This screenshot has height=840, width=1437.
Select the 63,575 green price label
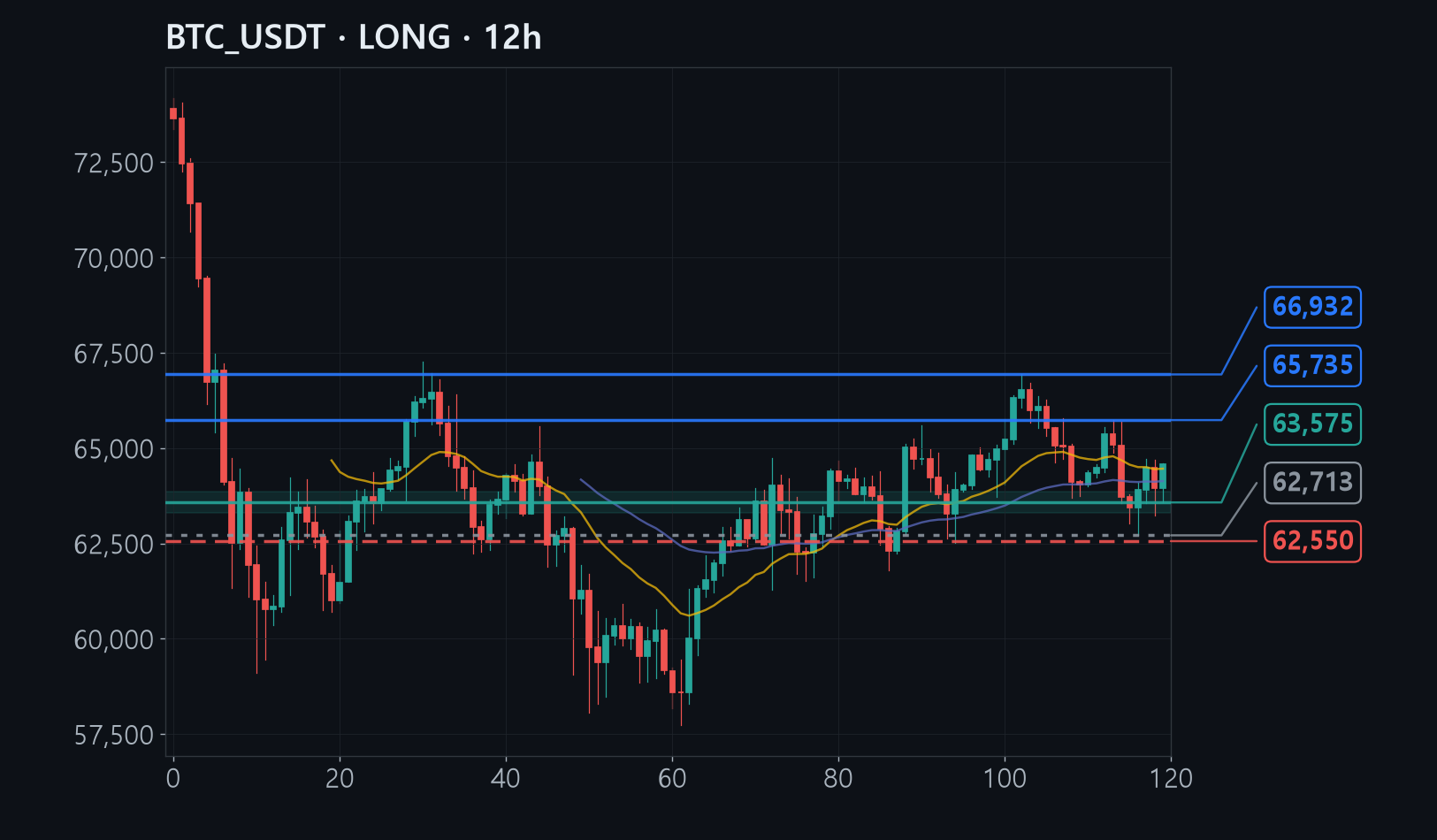click(1312, 424)
